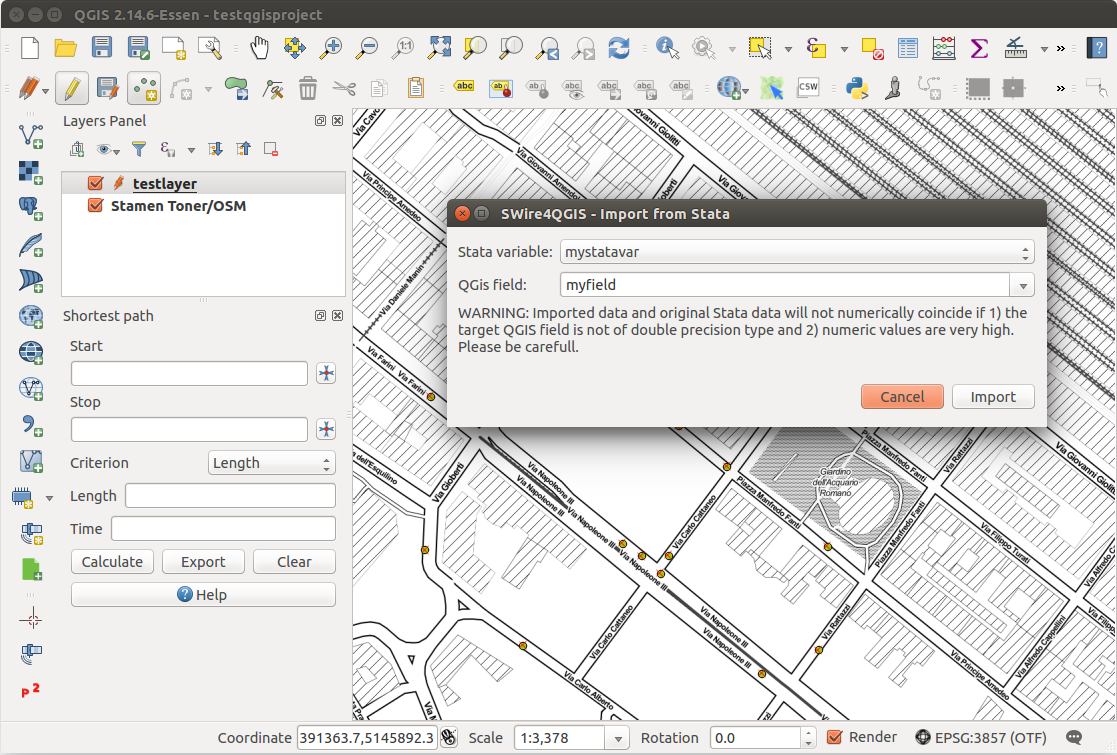
Task: Open messages log speech bubble icon
Action: click(1074, 737)
